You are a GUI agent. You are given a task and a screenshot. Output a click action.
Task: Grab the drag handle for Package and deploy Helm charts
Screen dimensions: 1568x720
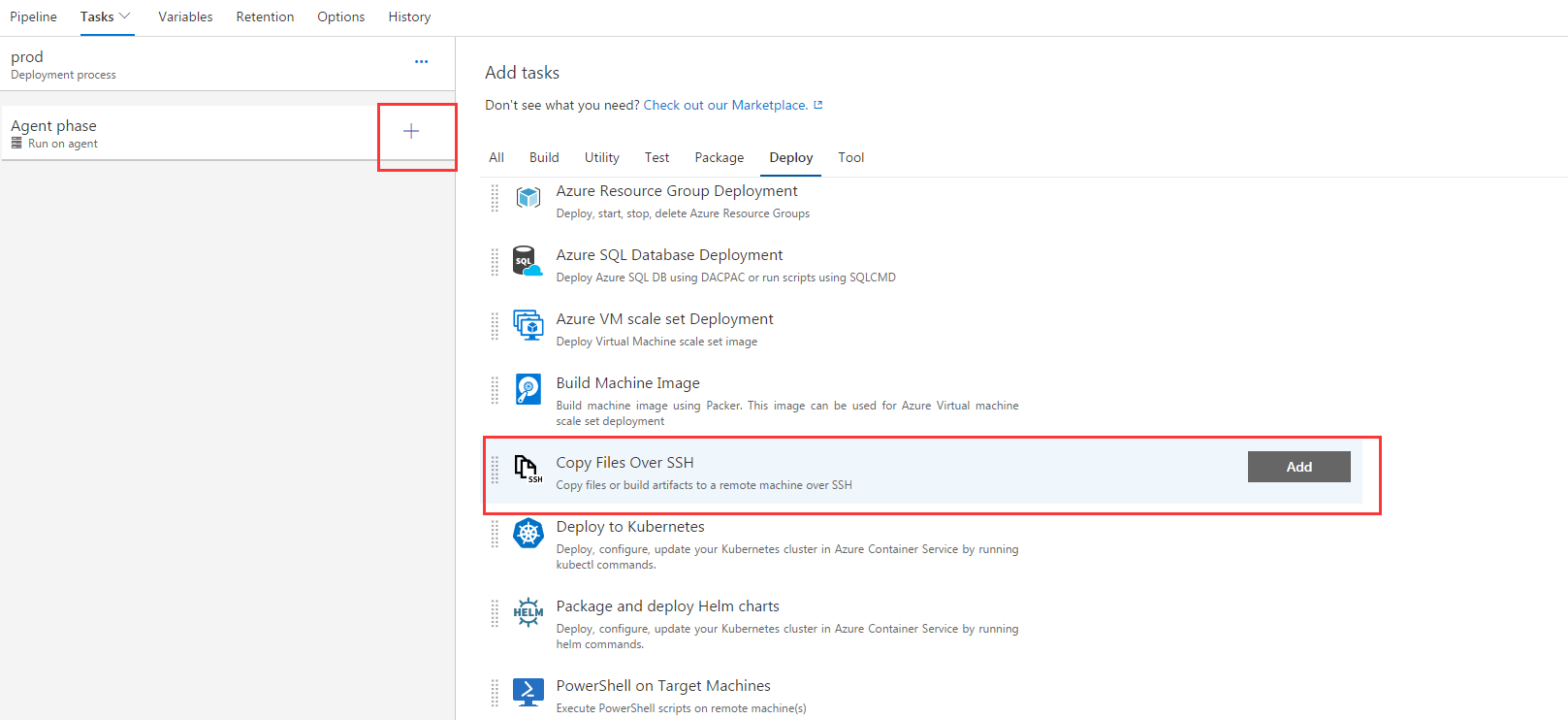click(x=495, y=613)
